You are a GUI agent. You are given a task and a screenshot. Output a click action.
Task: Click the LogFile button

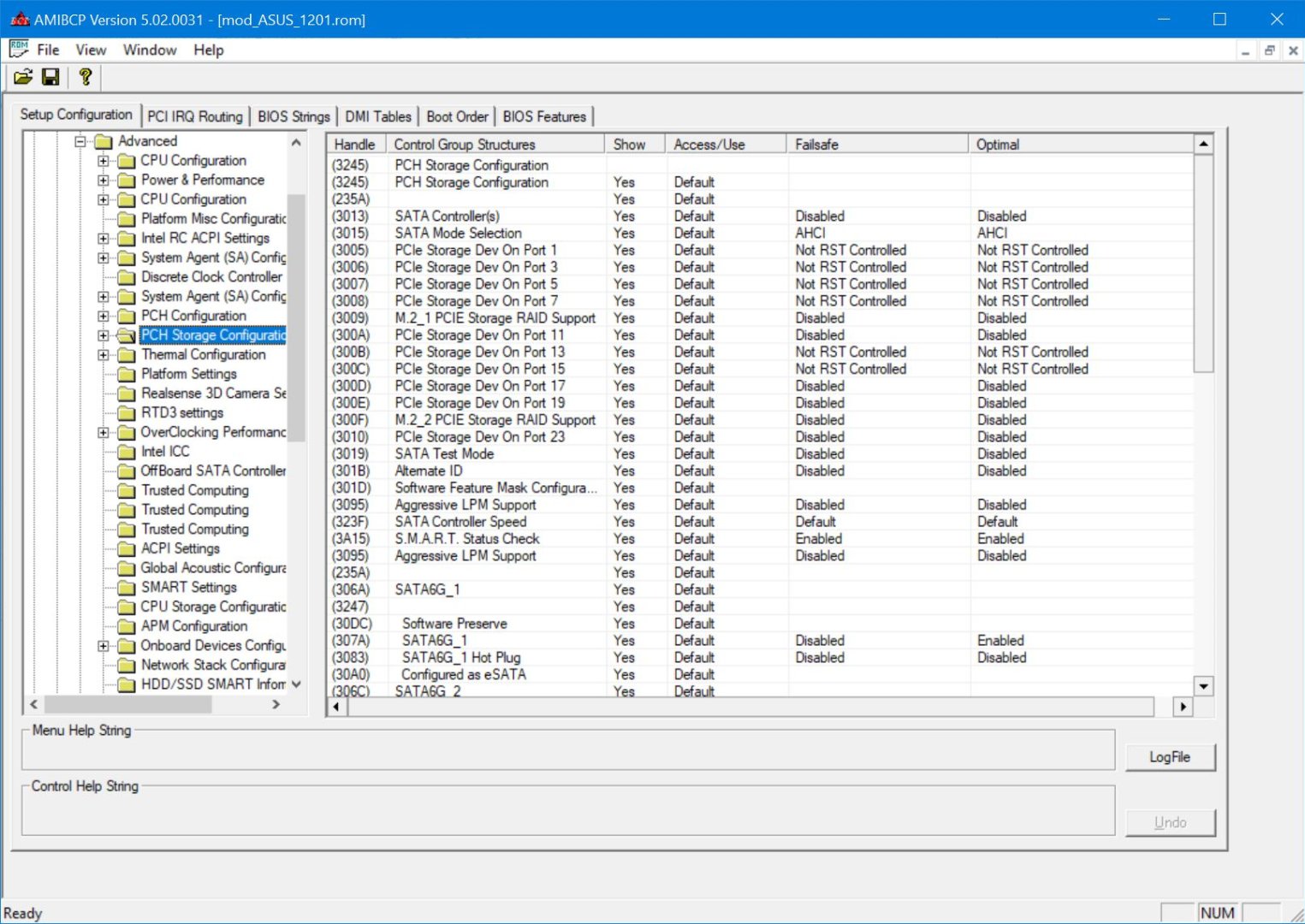[1169, 757]
